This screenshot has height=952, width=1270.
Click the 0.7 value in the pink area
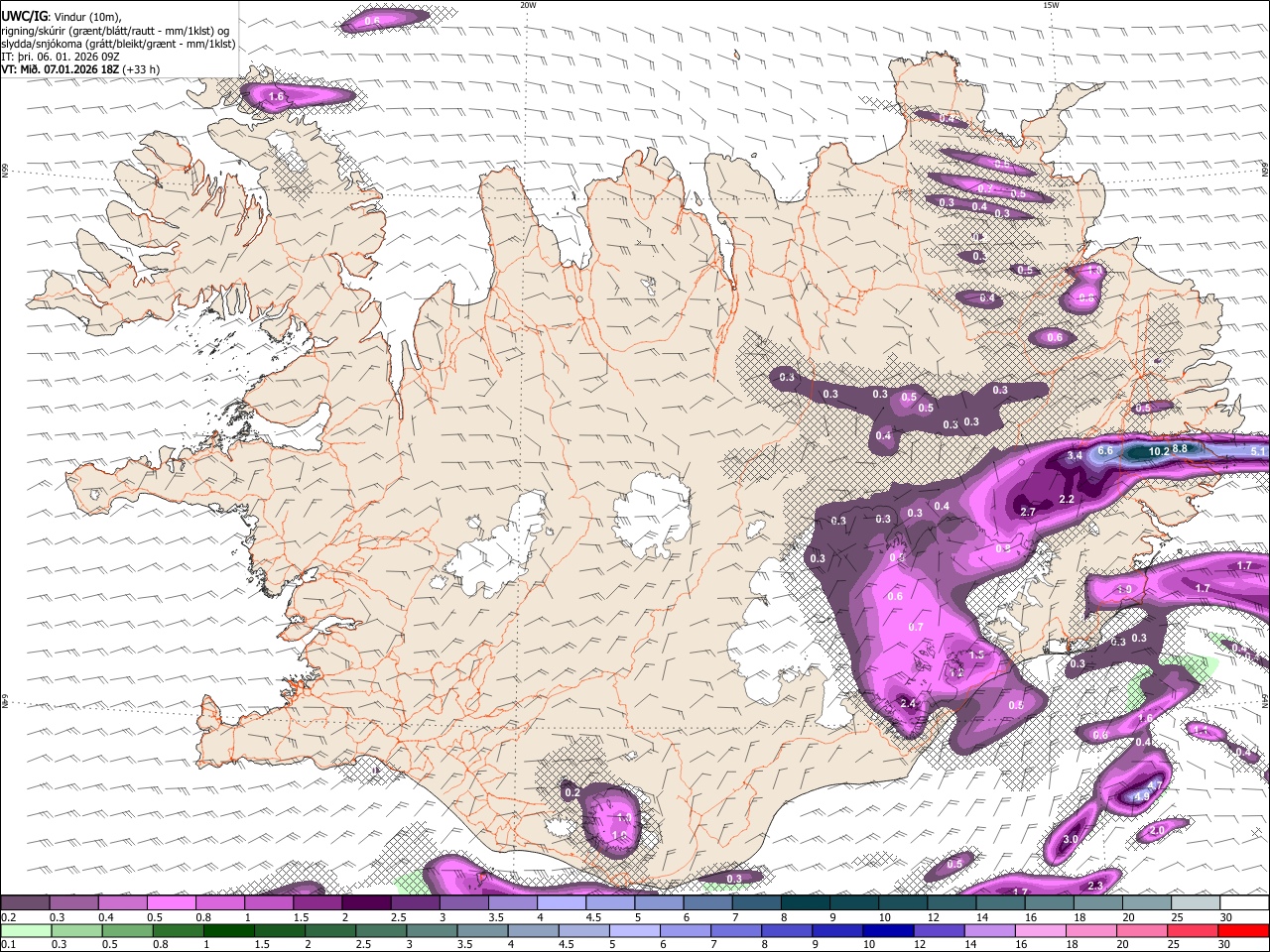coord(916,627)
